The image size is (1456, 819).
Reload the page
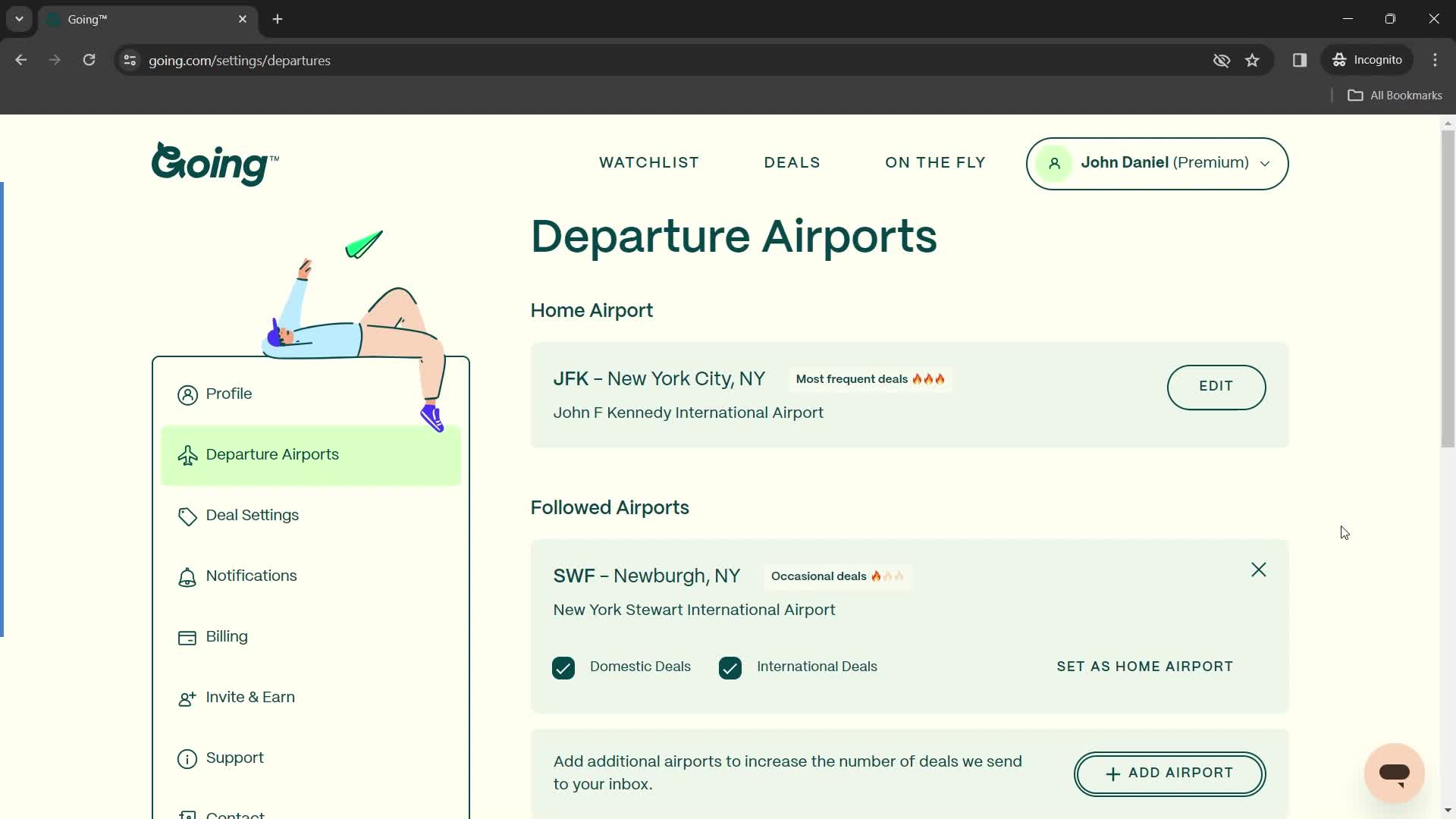click(89, 60)
